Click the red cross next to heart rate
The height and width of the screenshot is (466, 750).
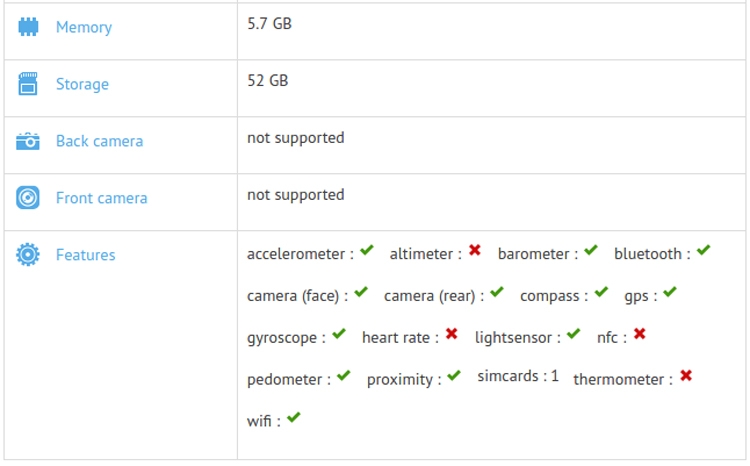tap(452, 334)
